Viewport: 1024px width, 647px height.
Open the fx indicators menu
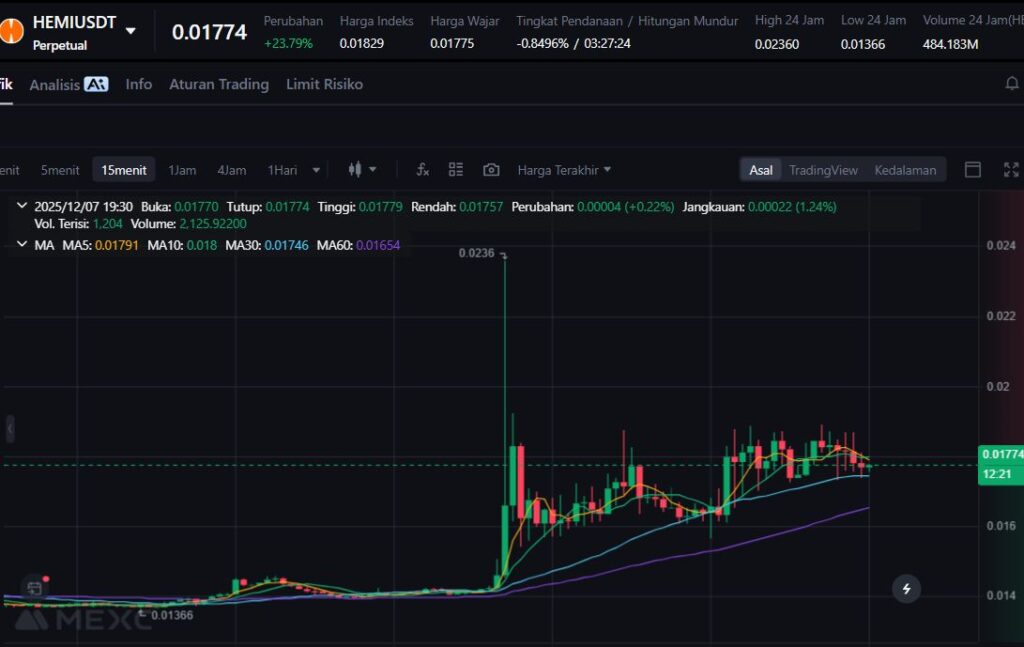click(423, 170)
